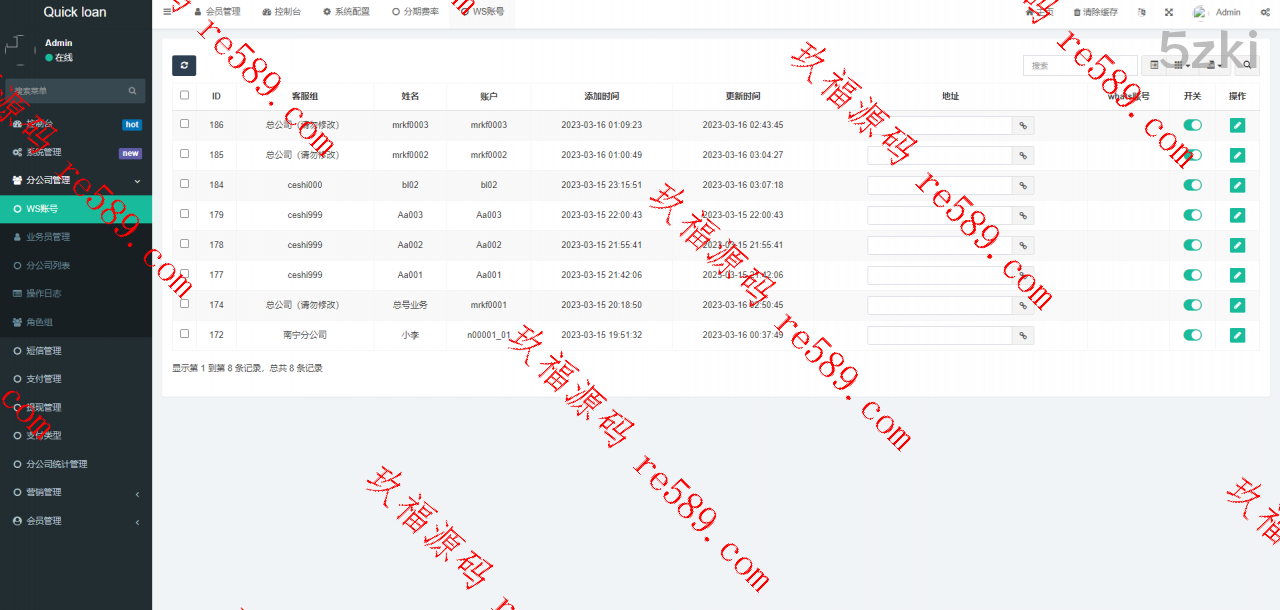Click the fullscreen icon in top bar
The image size is (1280, 610).
[x=1169, y=13]
